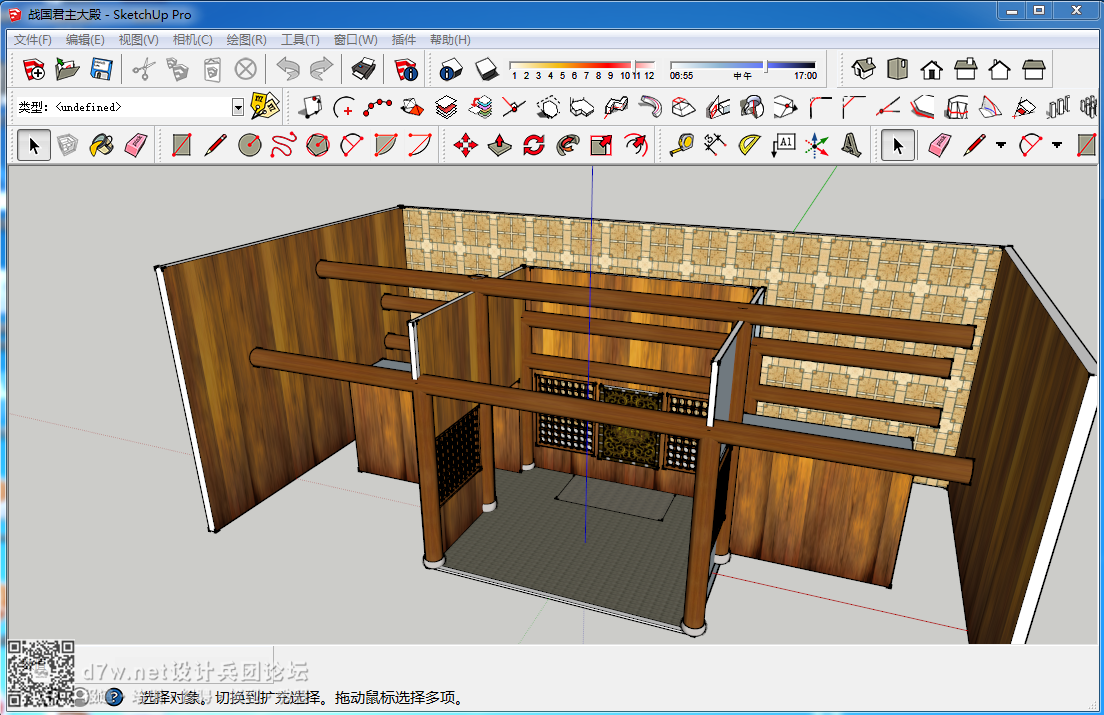Switch to Back view house outline icon

1000,69
